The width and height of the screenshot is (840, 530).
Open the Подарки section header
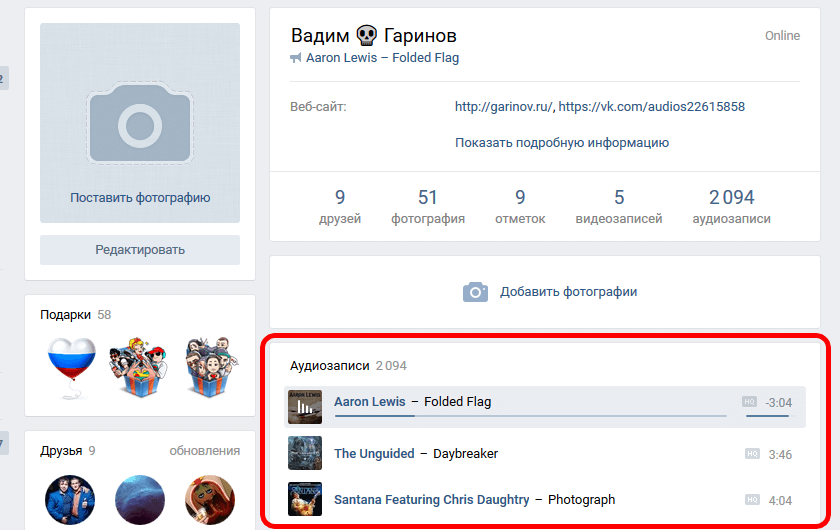click(x=65, y=315)
